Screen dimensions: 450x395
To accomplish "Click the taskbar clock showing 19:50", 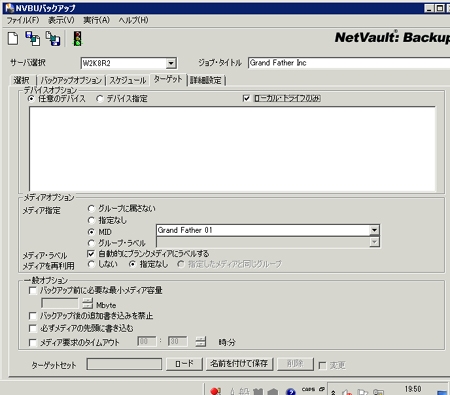I will pyautogui.click(x=413, y=389).
